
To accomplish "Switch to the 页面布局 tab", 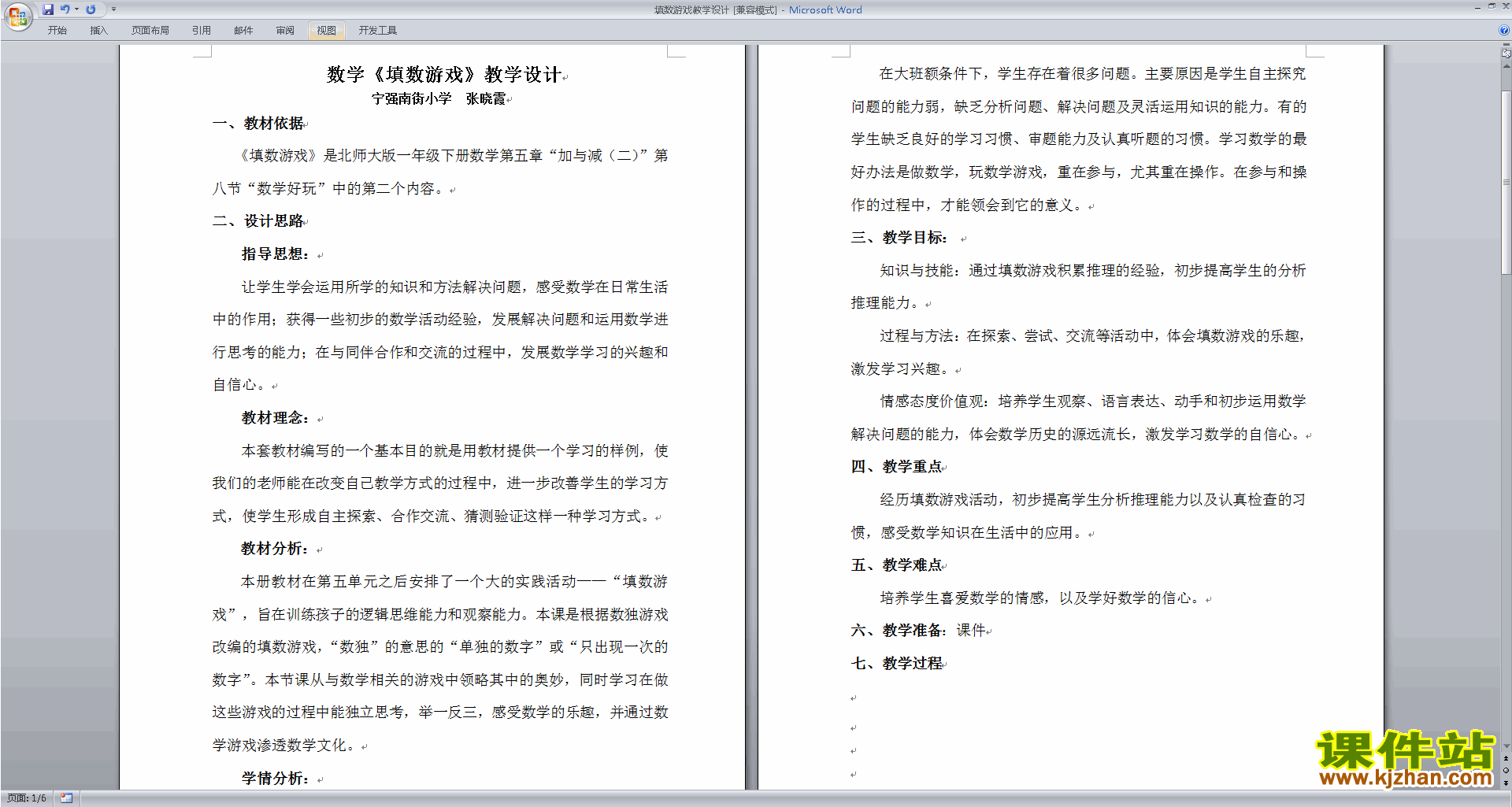I will click(150, 31).
